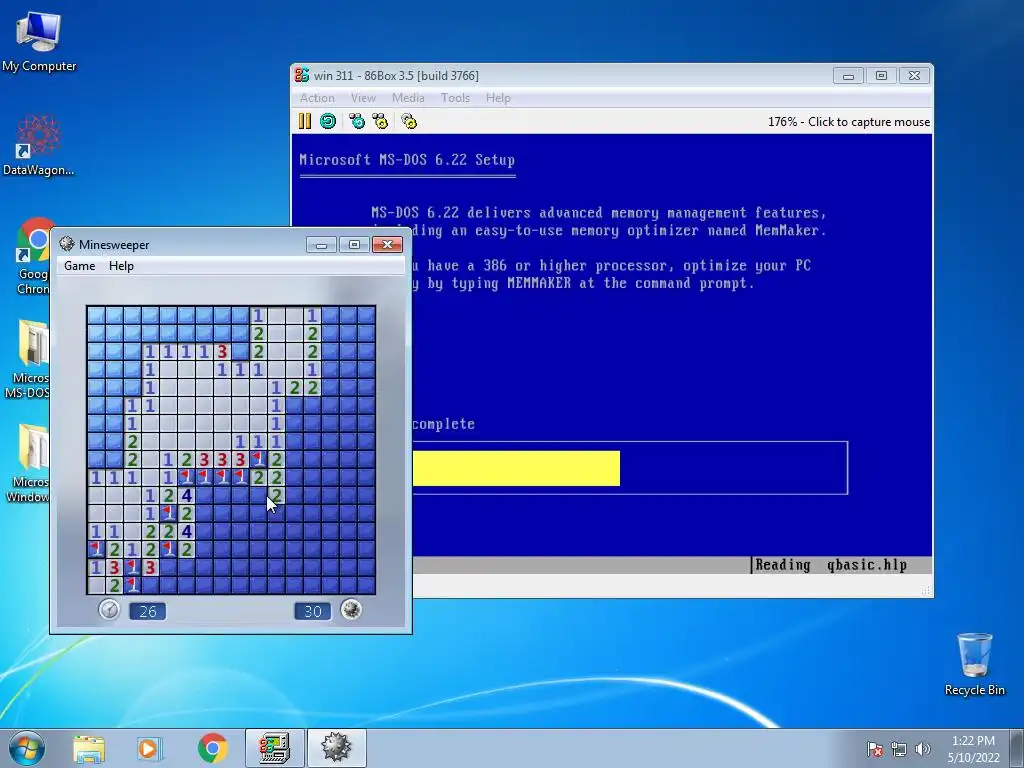Open the Help menu in Minesweeper
This screenshot has height=768, width=1024.
pyautogui.click(x=121, y=266)
